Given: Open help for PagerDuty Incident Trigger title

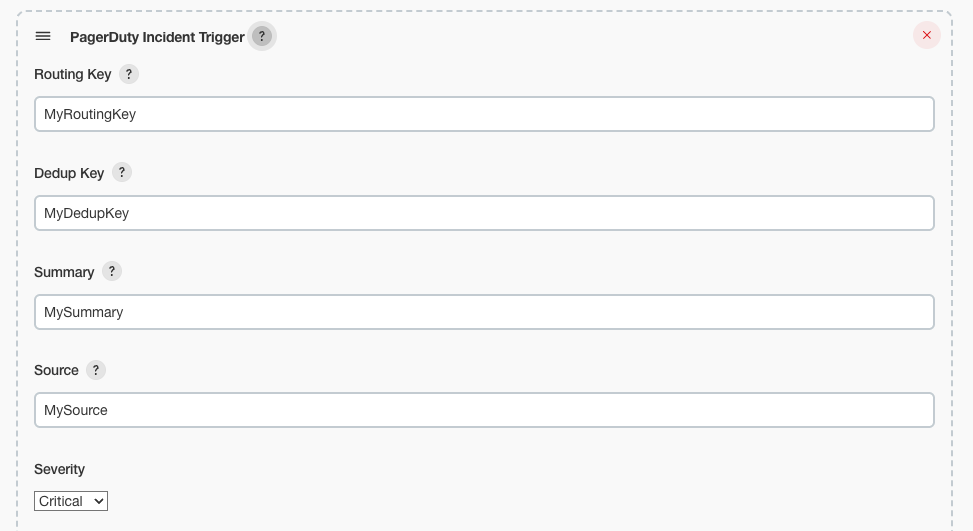Looking at the screenshot, I should click(262, 36).
